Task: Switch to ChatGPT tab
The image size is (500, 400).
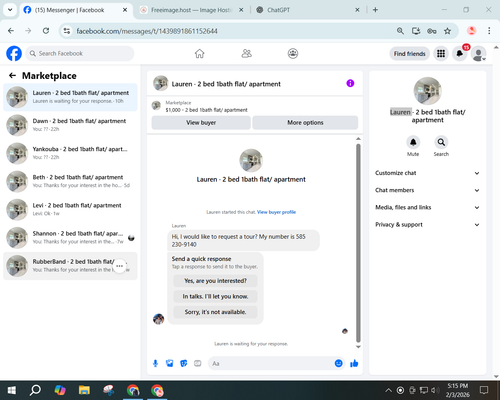Action: coord(307,10)
